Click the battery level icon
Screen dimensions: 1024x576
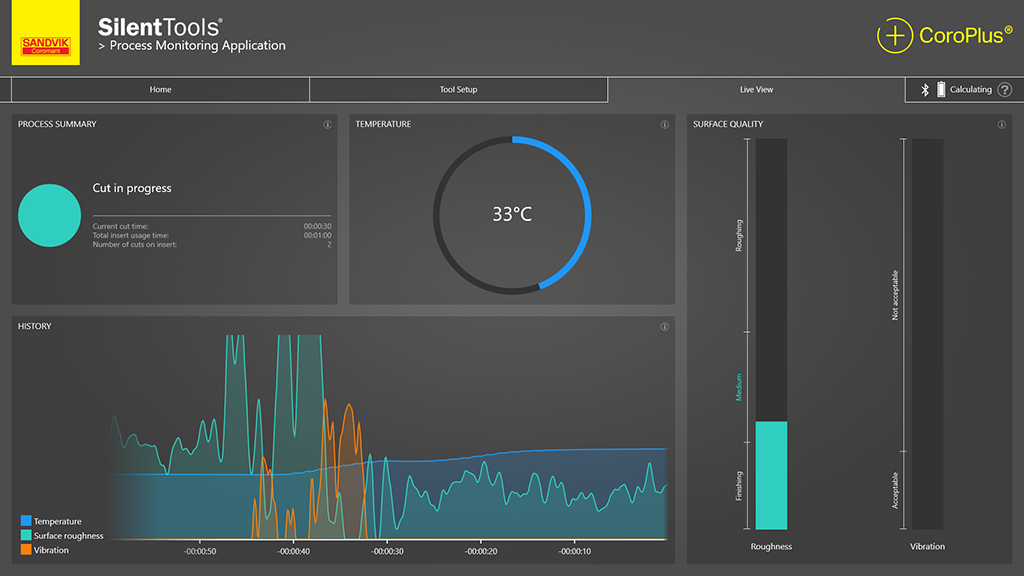click(x=941, y=89)
